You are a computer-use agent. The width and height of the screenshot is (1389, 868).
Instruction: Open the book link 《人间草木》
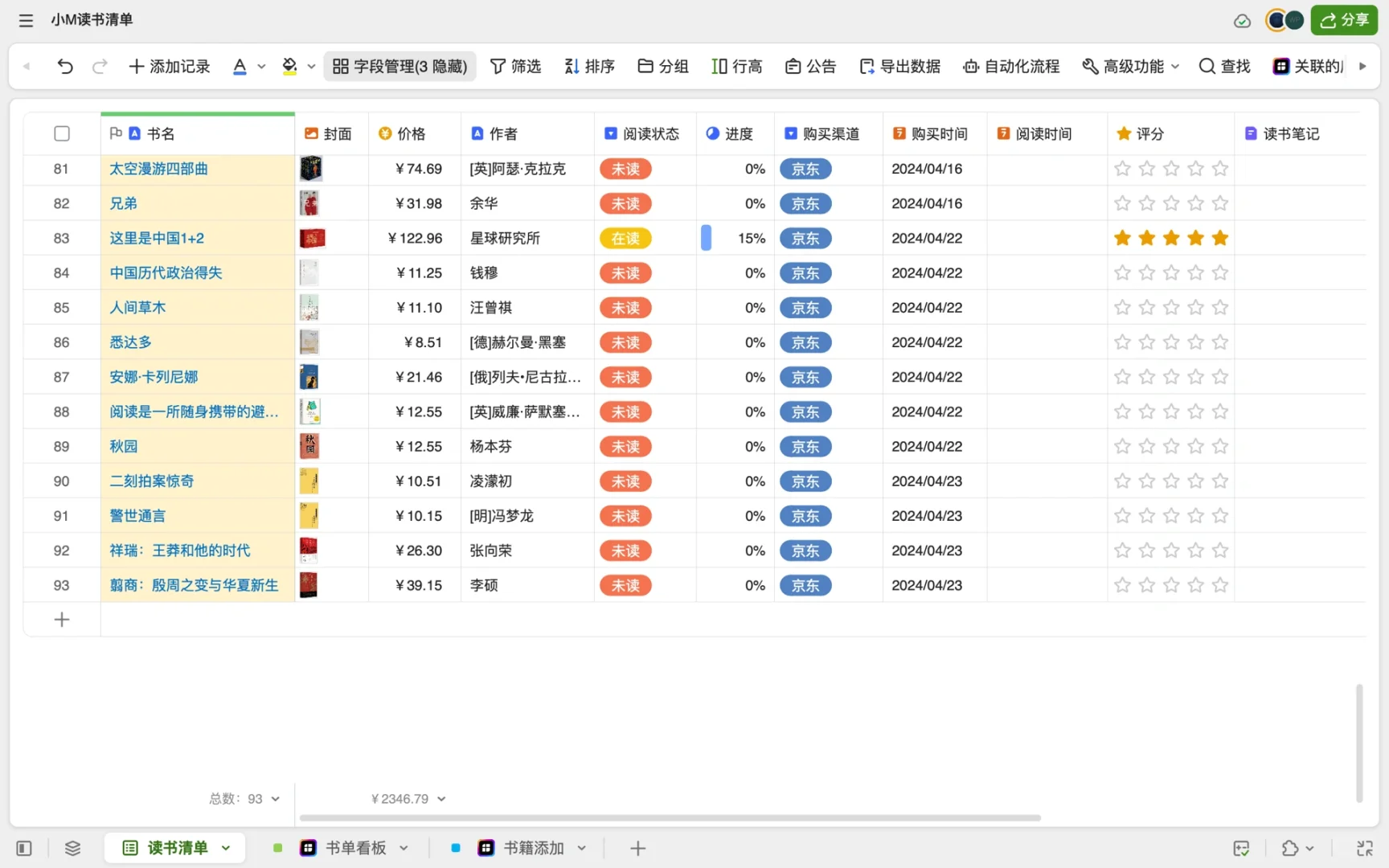pyautogui.click(x=137, y=307)
